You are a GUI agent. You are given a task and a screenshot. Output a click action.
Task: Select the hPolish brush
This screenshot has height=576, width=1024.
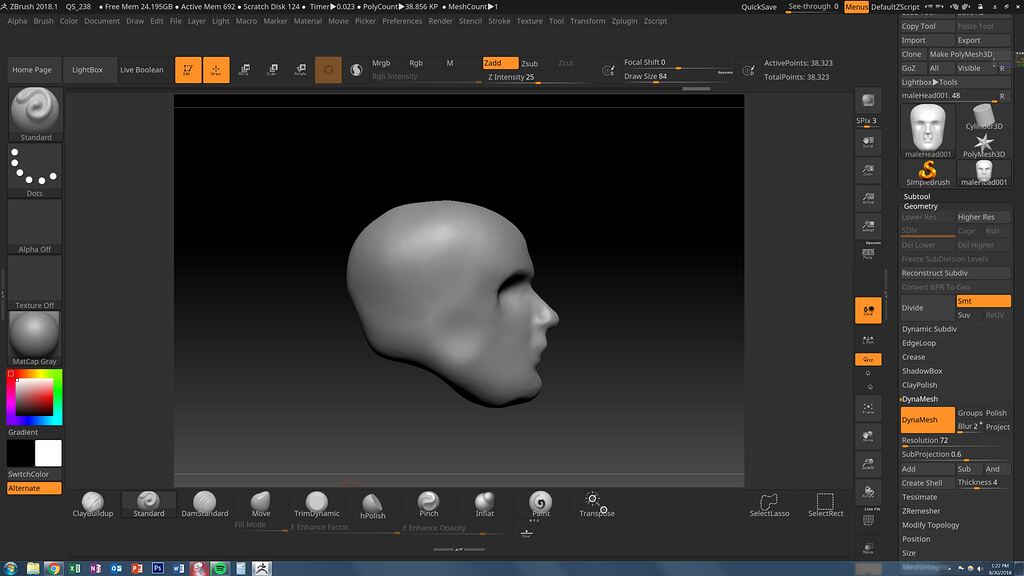click(372, 503)
